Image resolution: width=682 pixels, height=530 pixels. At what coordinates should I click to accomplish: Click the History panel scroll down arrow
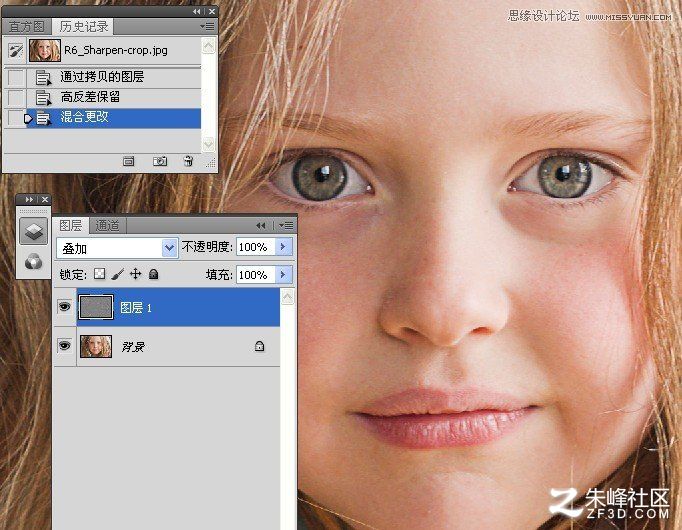click(209, 144)
